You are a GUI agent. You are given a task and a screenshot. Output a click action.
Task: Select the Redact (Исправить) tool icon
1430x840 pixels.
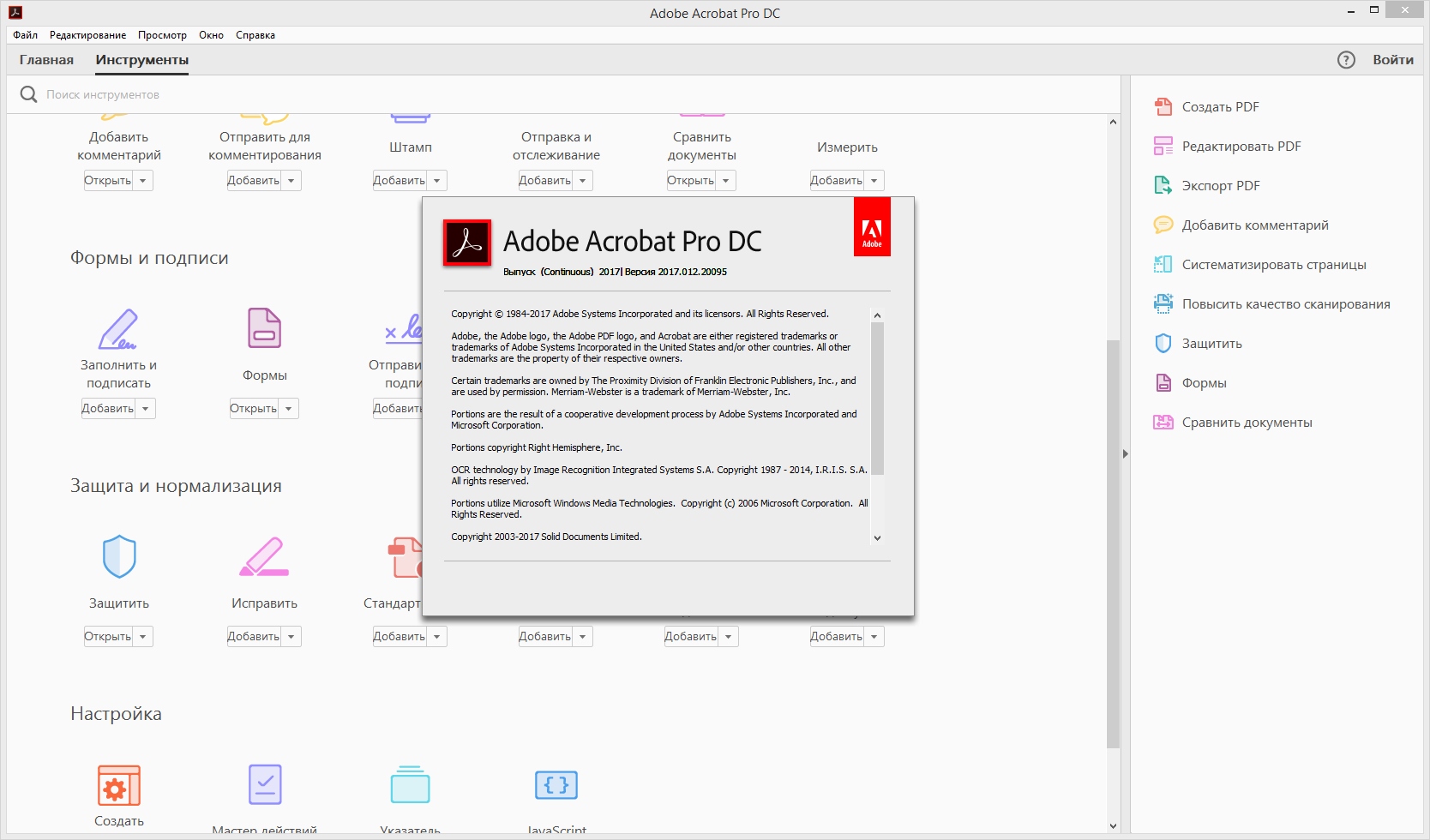[x=264, y=556]
